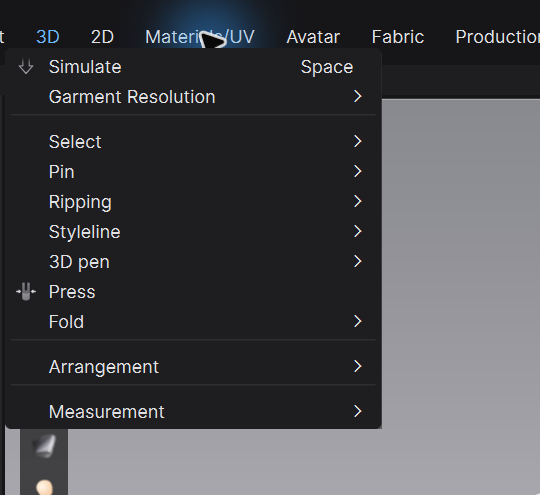Choose Press from the 3D menu

pyautogui.click(x=194, y=292)
